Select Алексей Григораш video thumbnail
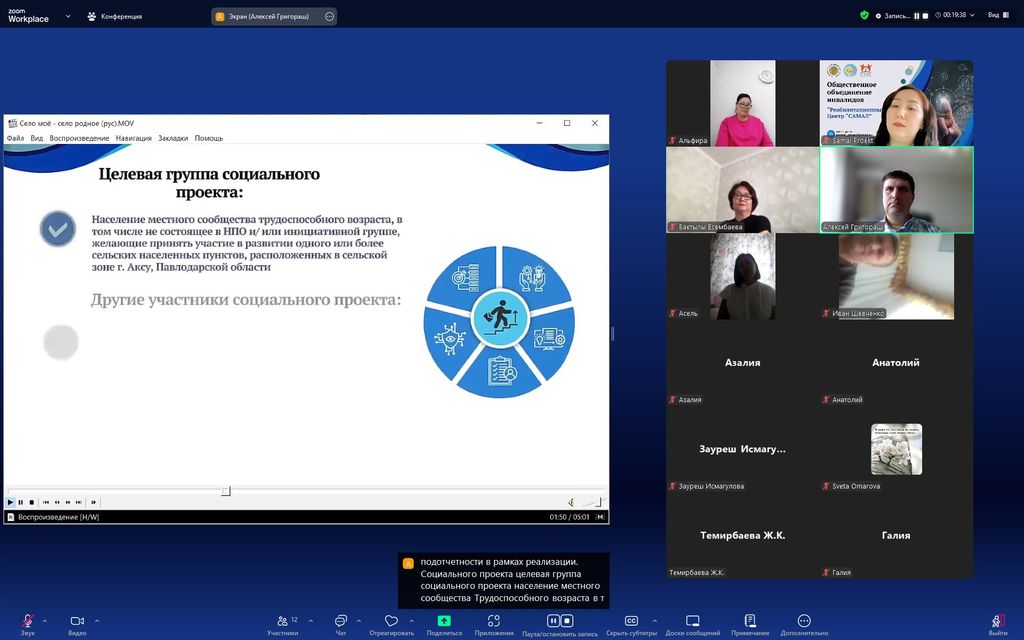Screen dimensions: 1024x640 896,190
